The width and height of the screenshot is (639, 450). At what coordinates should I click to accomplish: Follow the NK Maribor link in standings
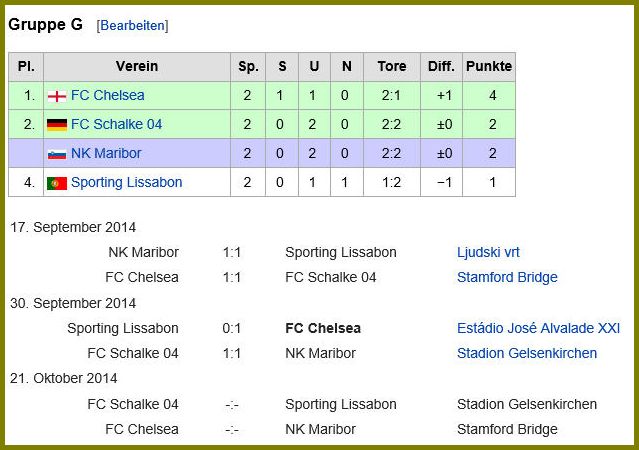click(106, 153)
